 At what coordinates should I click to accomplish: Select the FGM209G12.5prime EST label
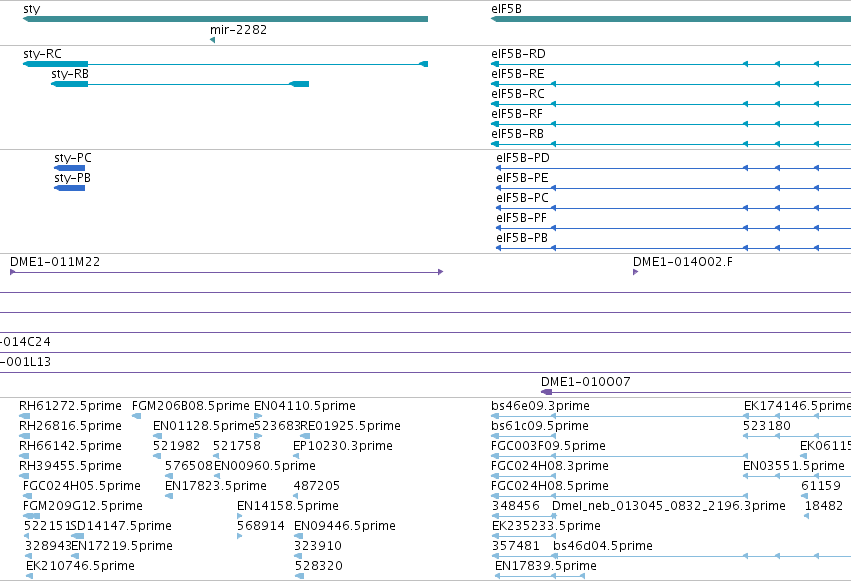pyautogui.click(x=82, y=506)
